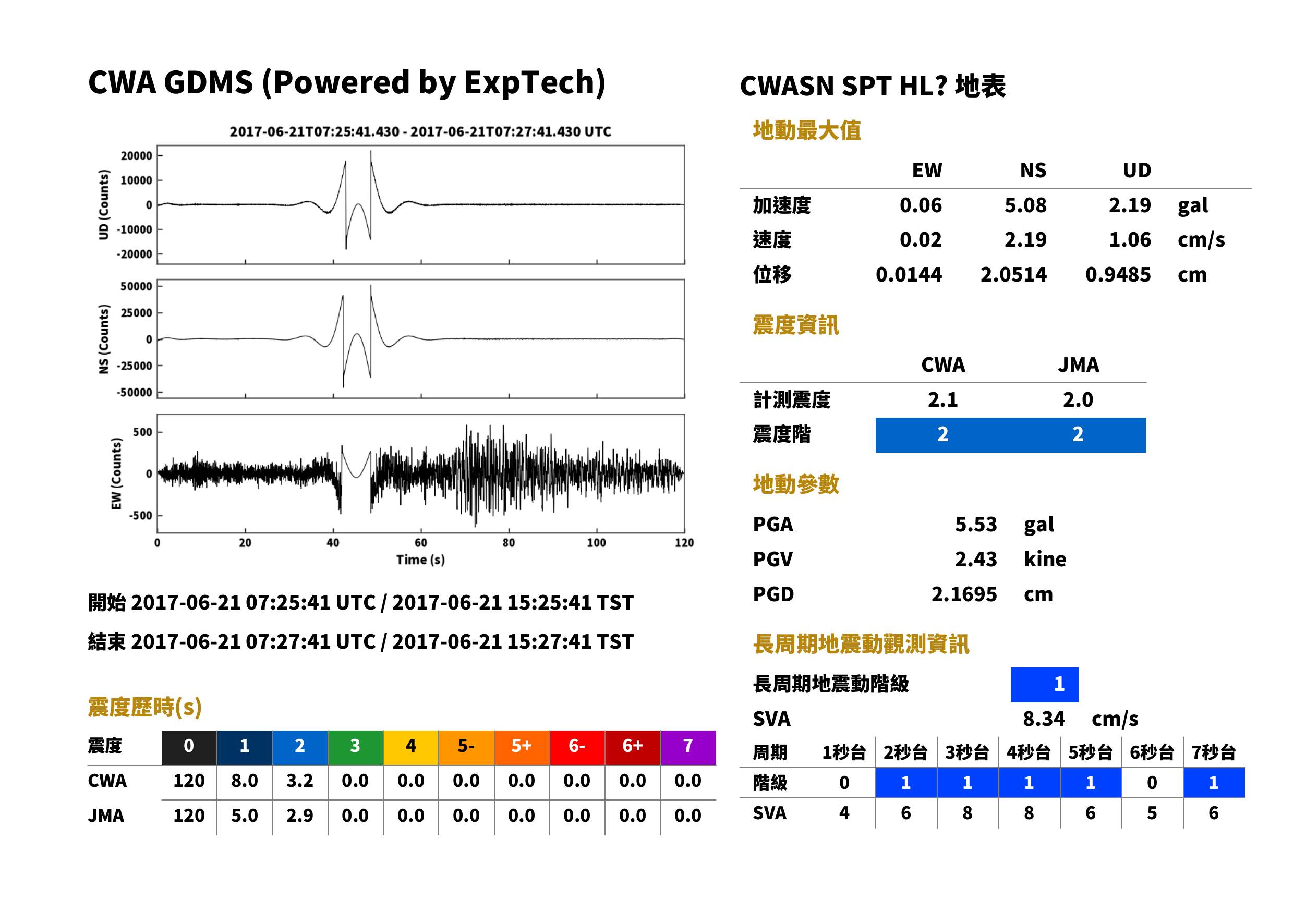Viewport: 1294px width, 924px height.
Task: Click the EW waveform plot
Action: tap(420, 473)
